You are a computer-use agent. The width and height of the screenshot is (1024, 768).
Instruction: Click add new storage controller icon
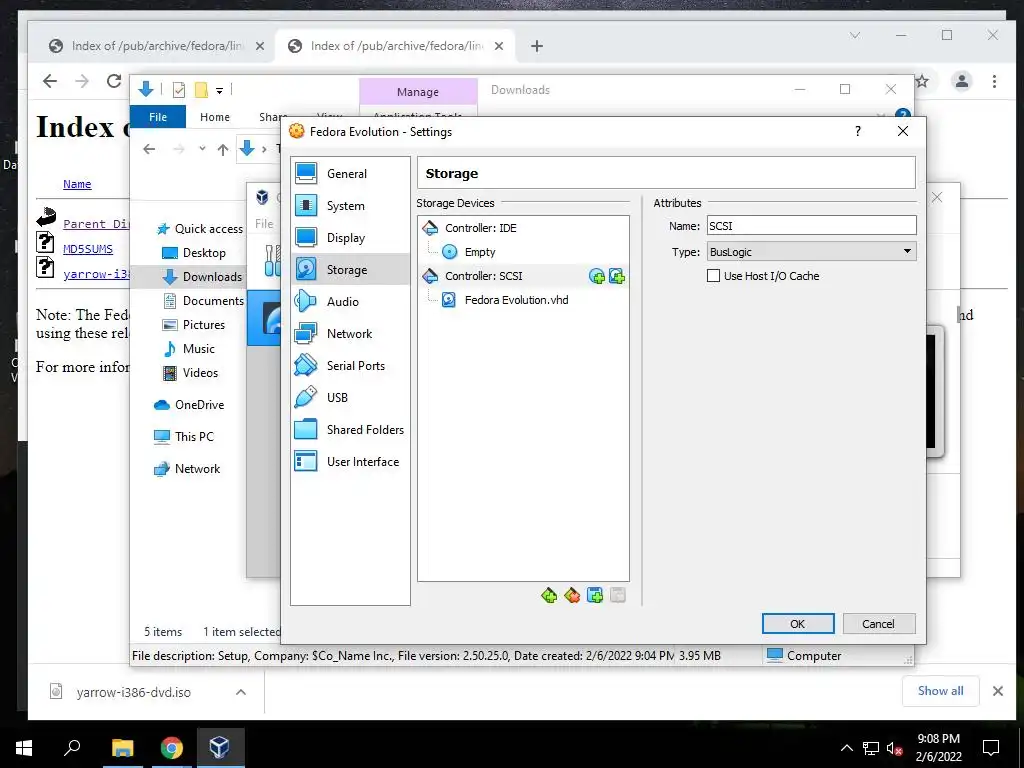click(549, 595)
